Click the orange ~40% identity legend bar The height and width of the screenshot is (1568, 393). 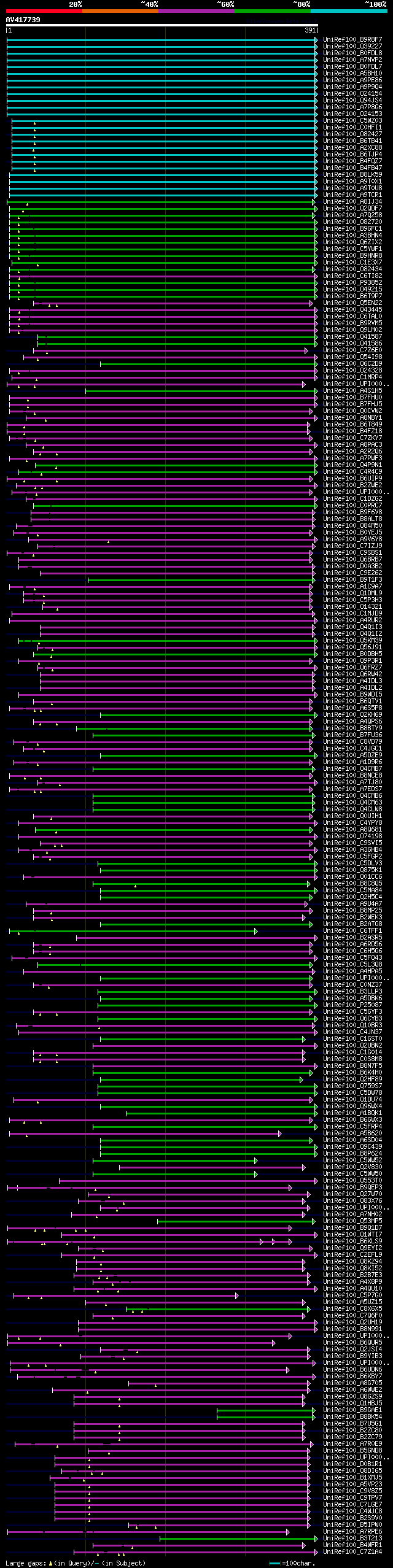[x=120, y=11]
